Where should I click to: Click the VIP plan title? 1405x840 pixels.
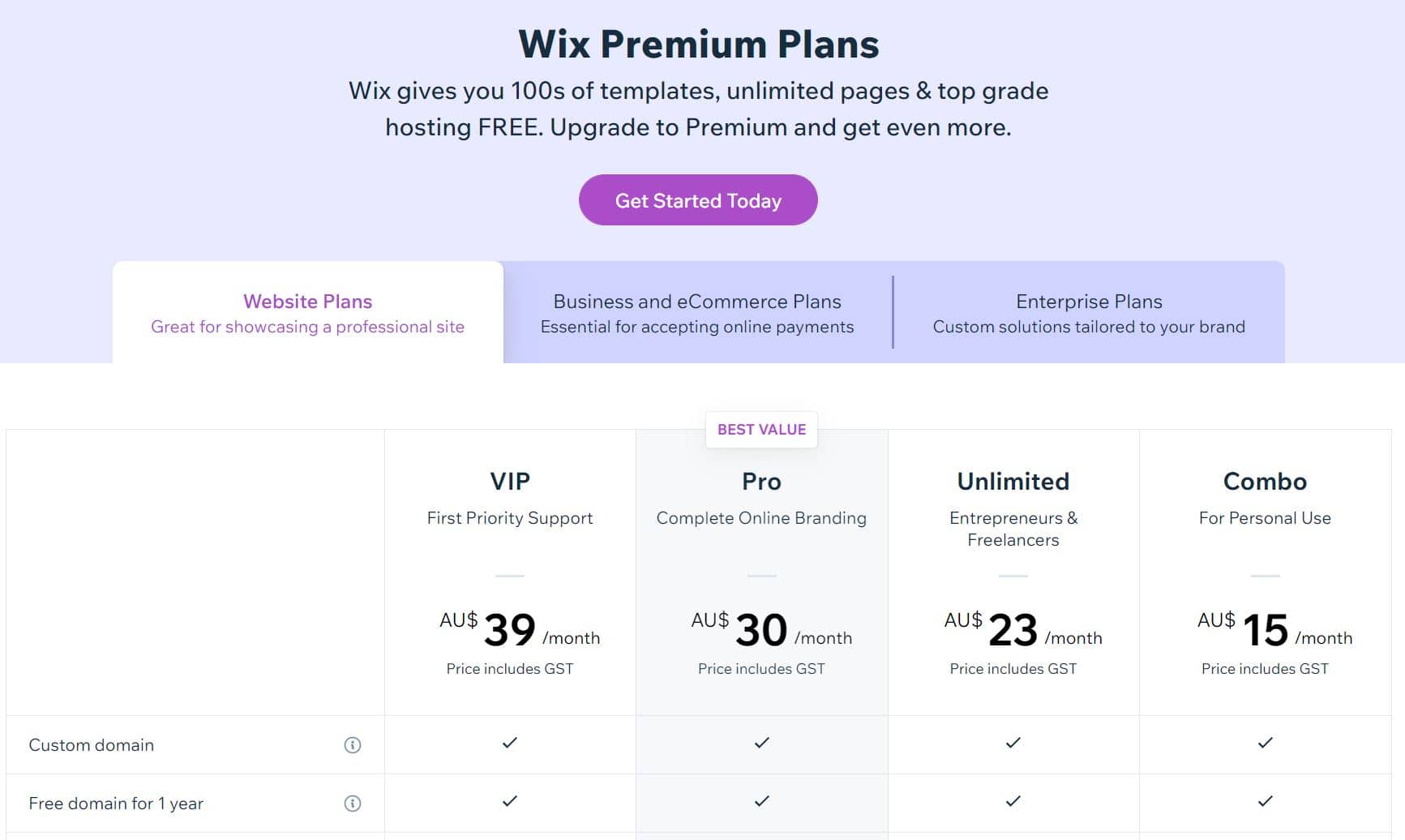(509, 480)
